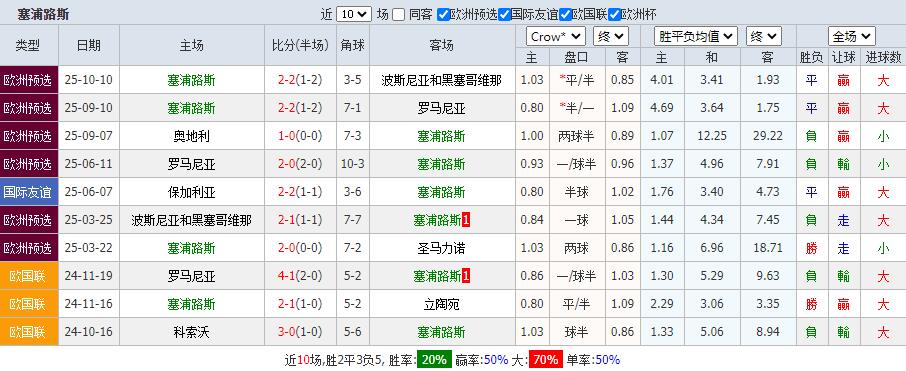Image resolution: width=906 pixels, height=371 pixels.
Task: Click the 比分(半场) column header
Action: coord(300,45)
